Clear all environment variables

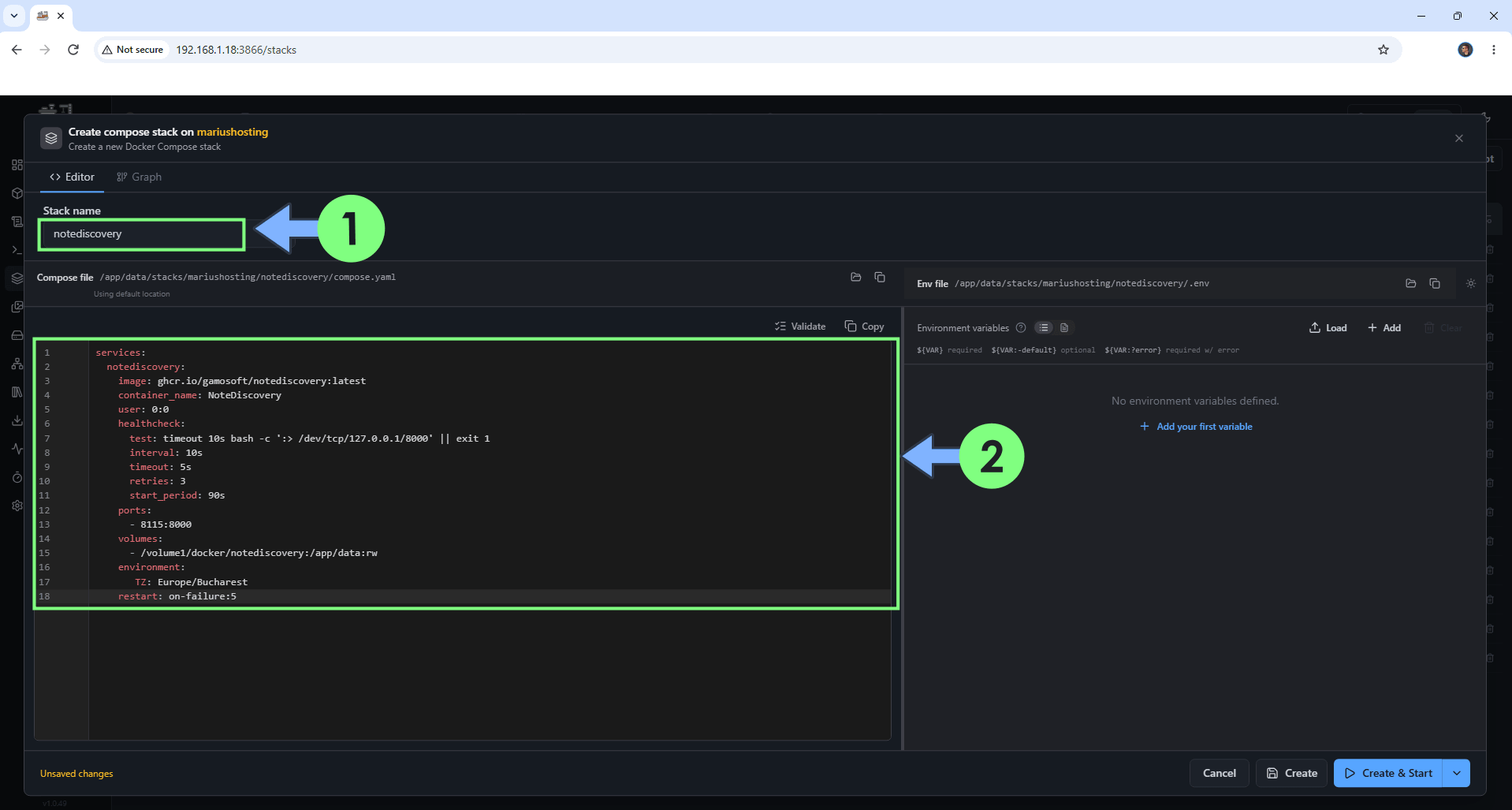(x=1443, y=328)
